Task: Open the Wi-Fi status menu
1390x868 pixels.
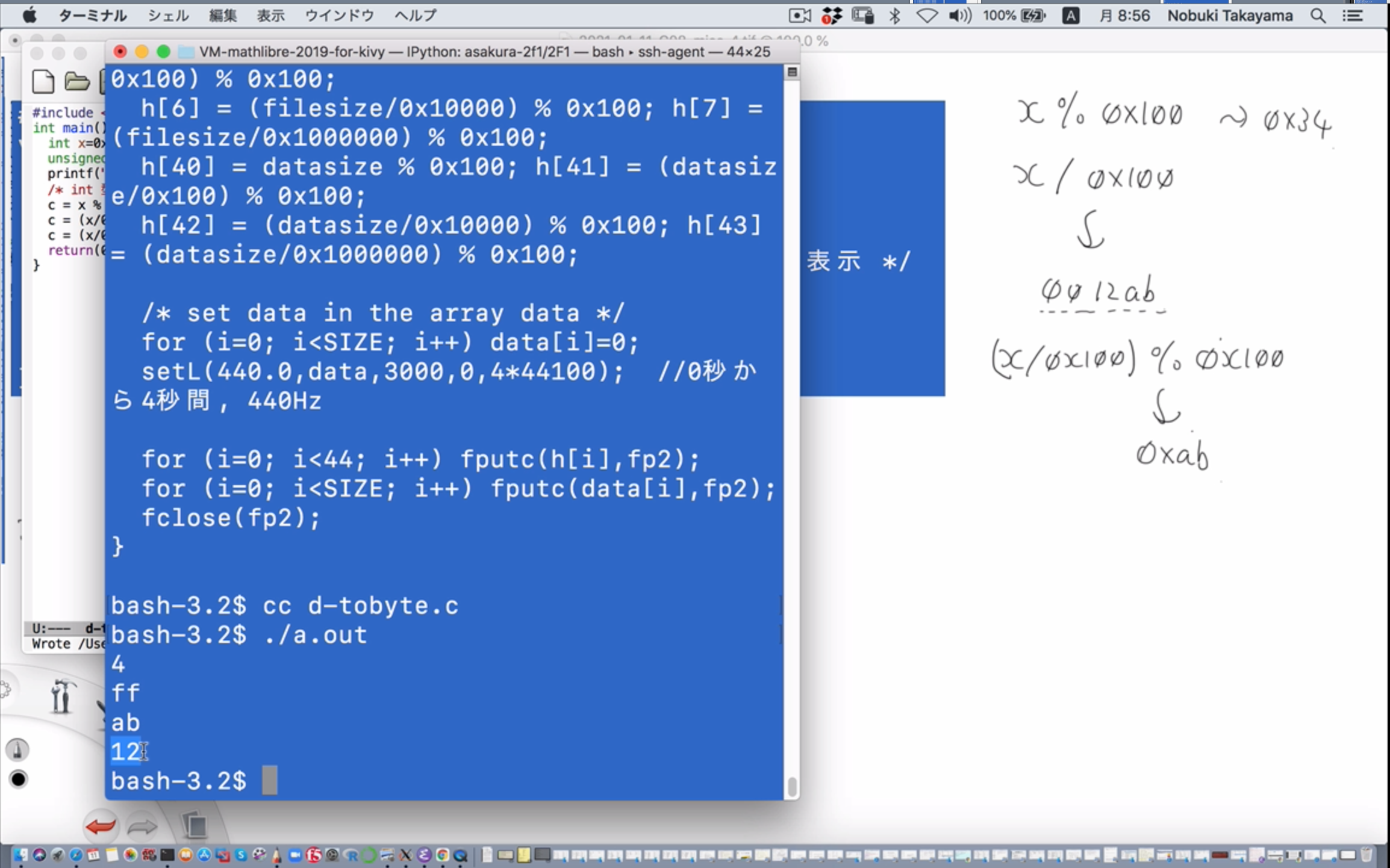Action: click(927, 16)
